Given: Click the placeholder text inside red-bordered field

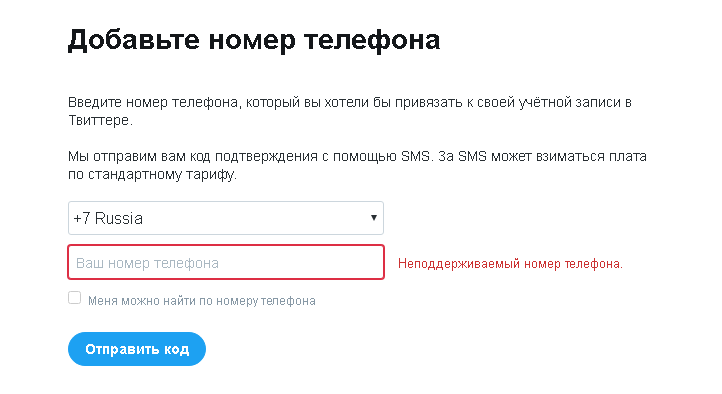Looking at the screenshot, I should pyautogui.click(x=147, y=263).
